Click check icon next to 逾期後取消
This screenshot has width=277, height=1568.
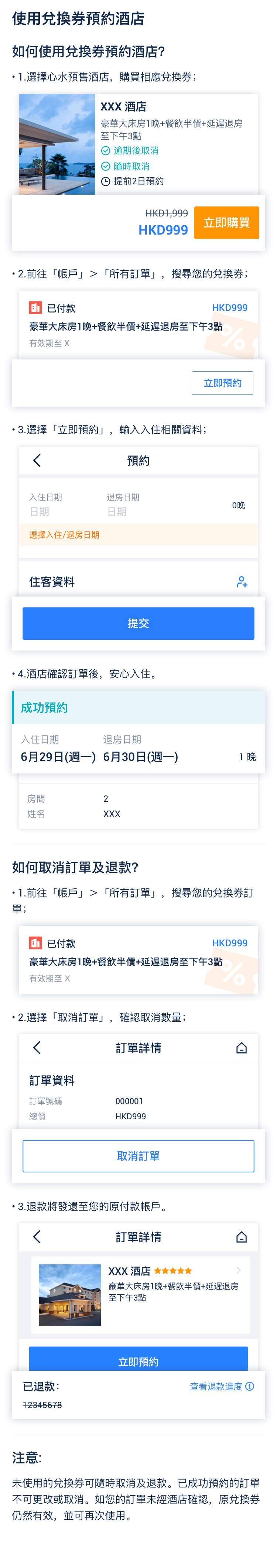tap(105, 150)
